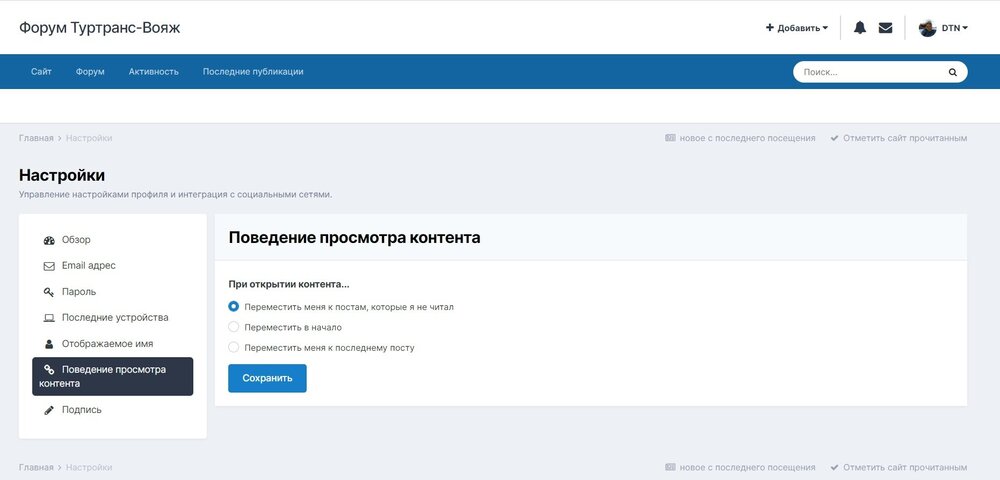Expand the Добавить dropdown menu

coord(797,28)
